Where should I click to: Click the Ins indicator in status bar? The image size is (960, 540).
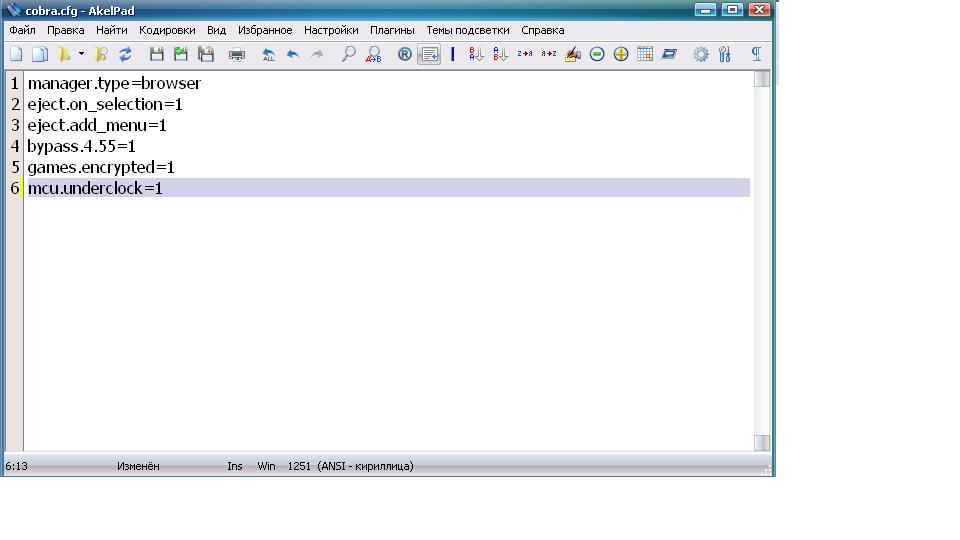click(234, 466)
